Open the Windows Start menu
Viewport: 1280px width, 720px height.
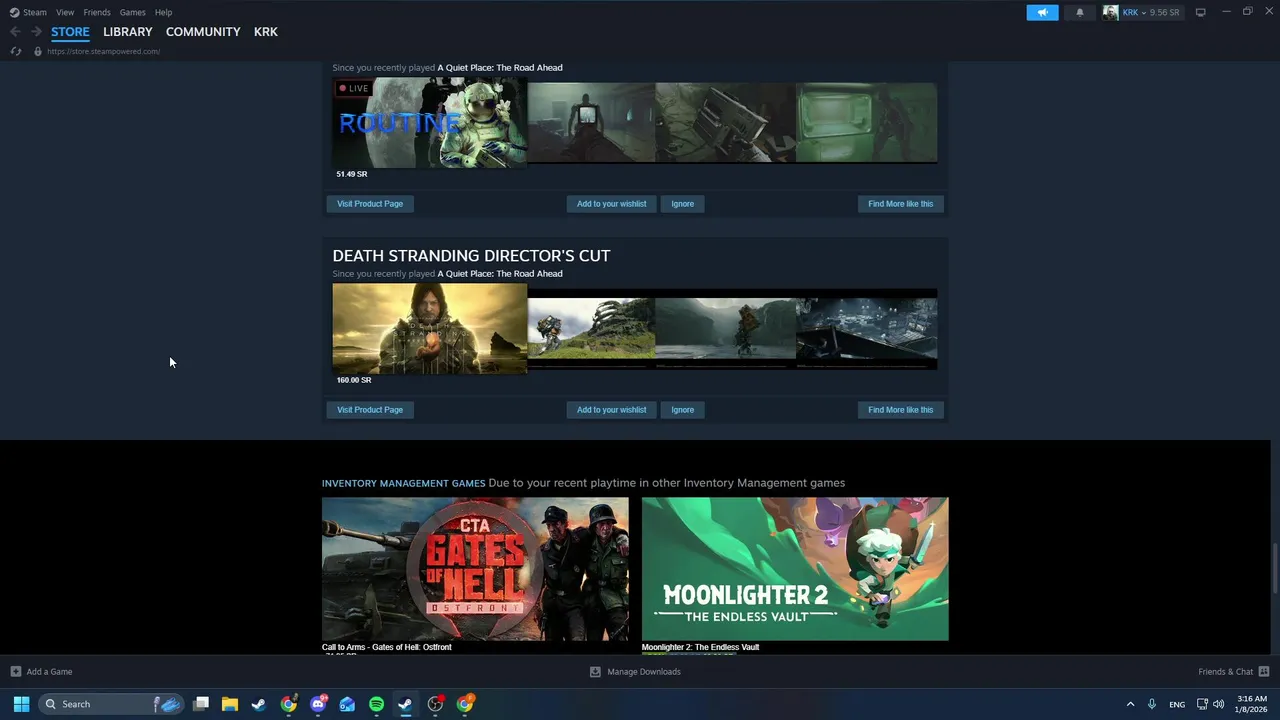(21, 704)
